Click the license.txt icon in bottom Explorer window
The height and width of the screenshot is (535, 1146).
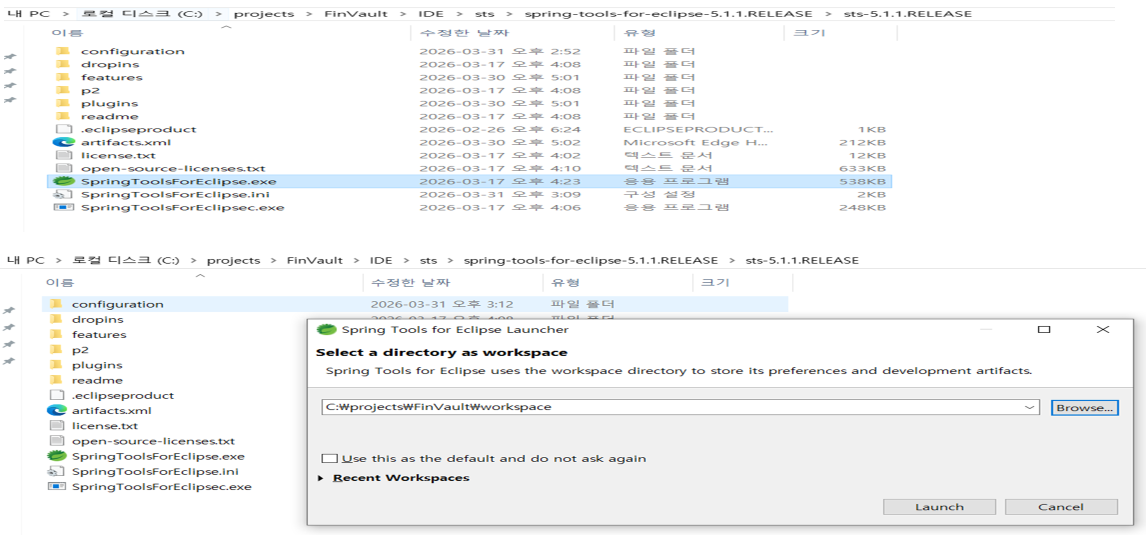tap(56, 425)
